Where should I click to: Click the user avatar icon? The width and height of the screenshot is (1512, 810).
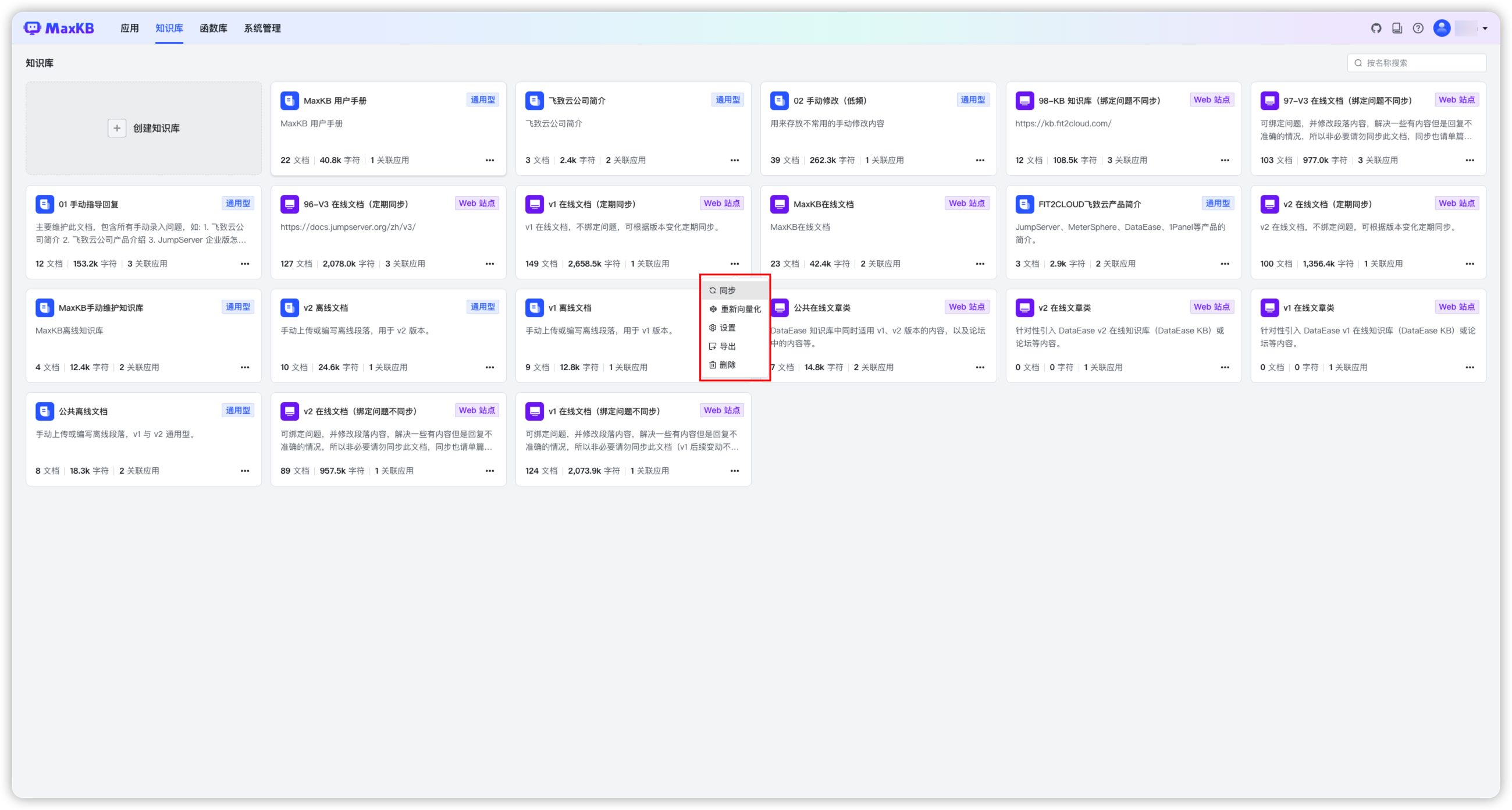tap(1442, 28)
